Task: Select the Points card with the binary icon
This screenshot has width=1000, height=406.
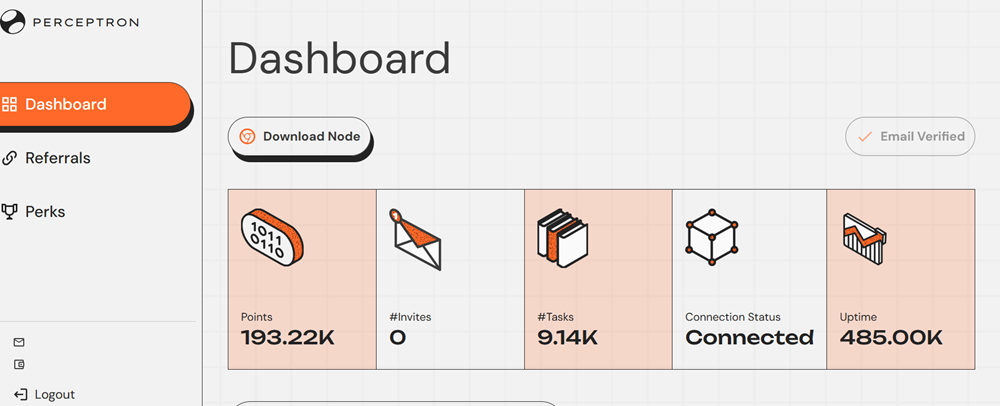Action: tap(302, 279)
